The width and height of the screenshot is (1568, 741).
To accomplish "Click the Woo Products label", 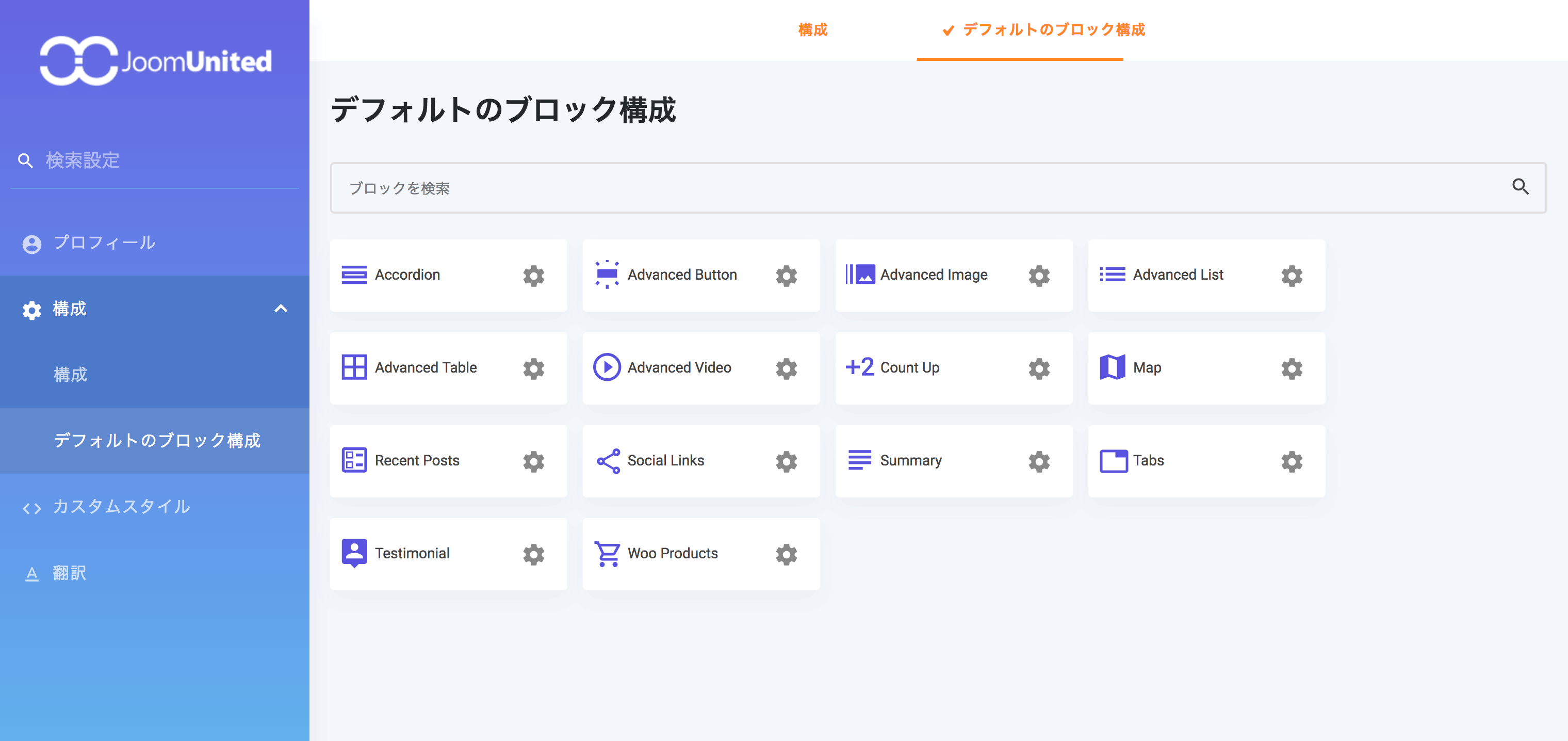I will 673,553.
